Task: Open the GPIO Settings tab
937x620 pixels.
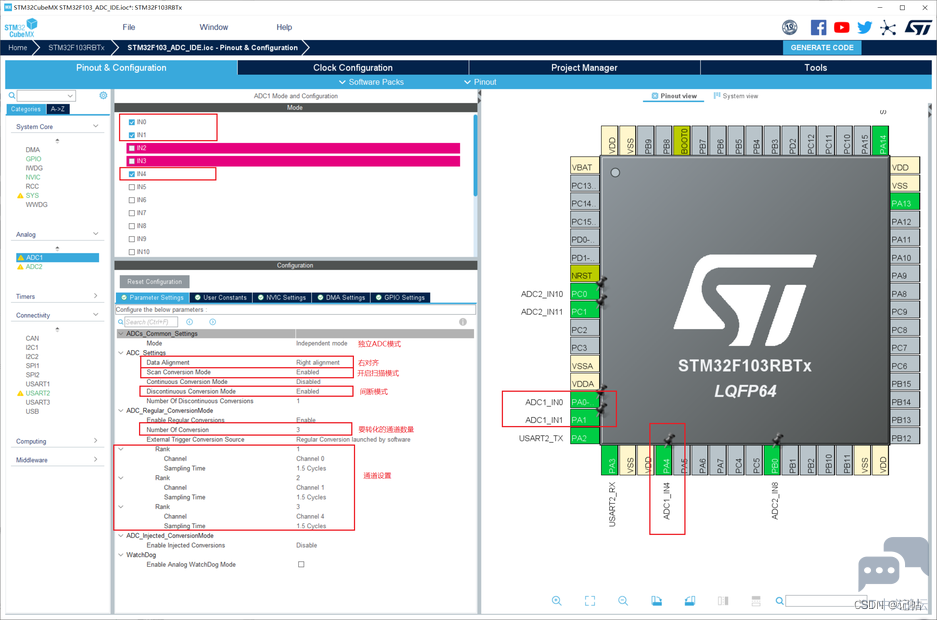Action: [400, 297]
